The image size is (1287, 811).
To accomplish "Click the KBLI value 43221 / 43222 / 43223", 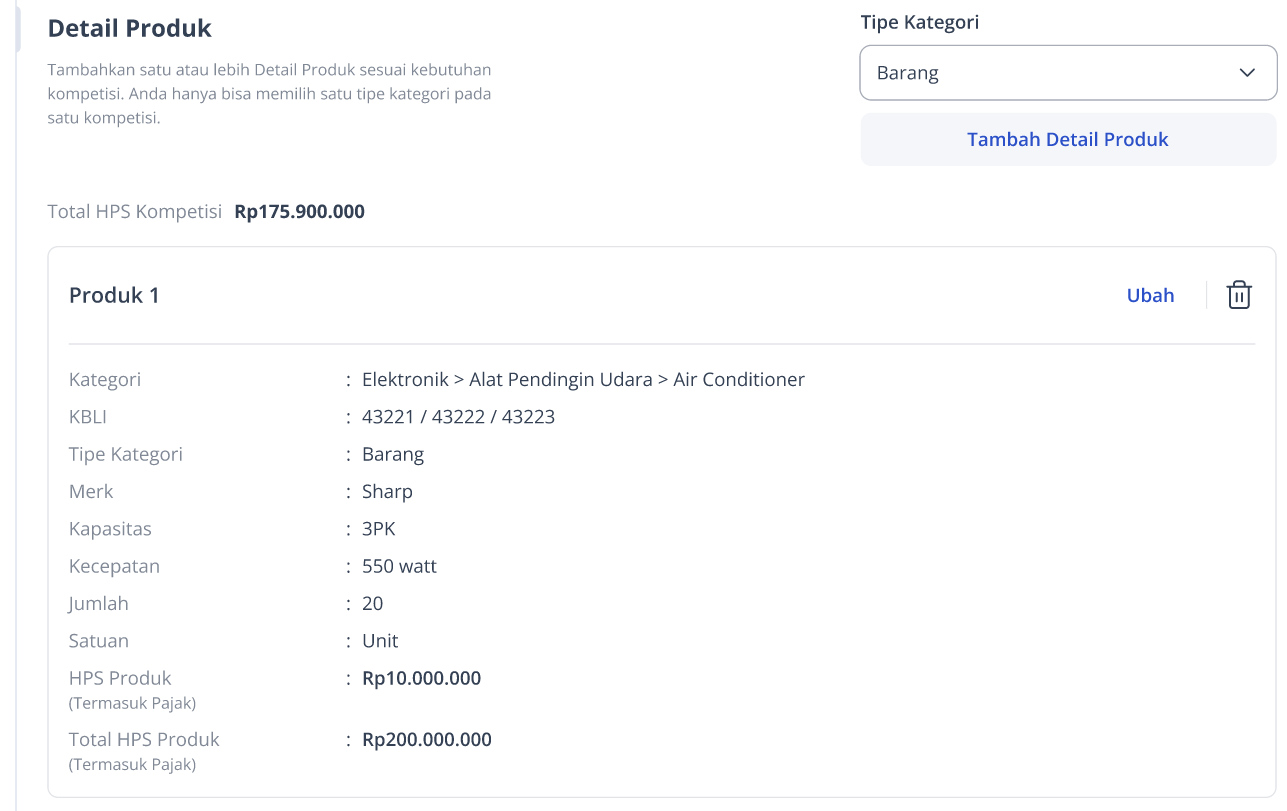I will [458, 417].
